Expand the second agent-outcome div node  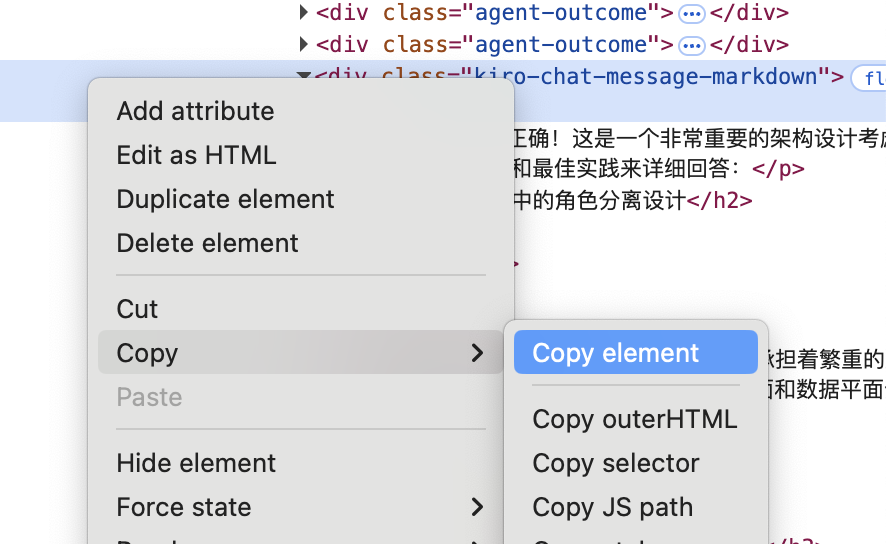pos(304,45)
